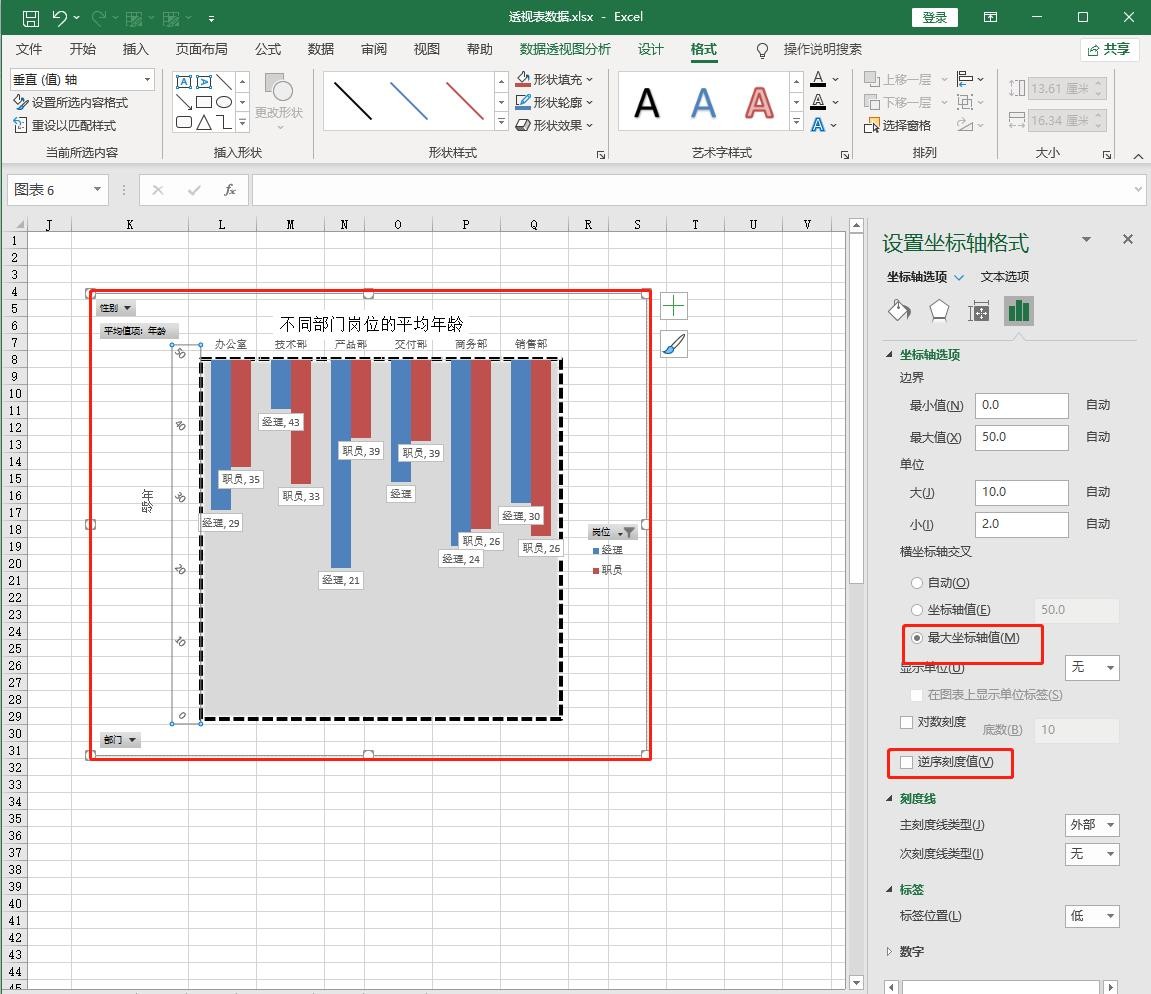Open the Effects pentagon icon tab
This screenshot has height=994, width=1151.
pos(938,311)
